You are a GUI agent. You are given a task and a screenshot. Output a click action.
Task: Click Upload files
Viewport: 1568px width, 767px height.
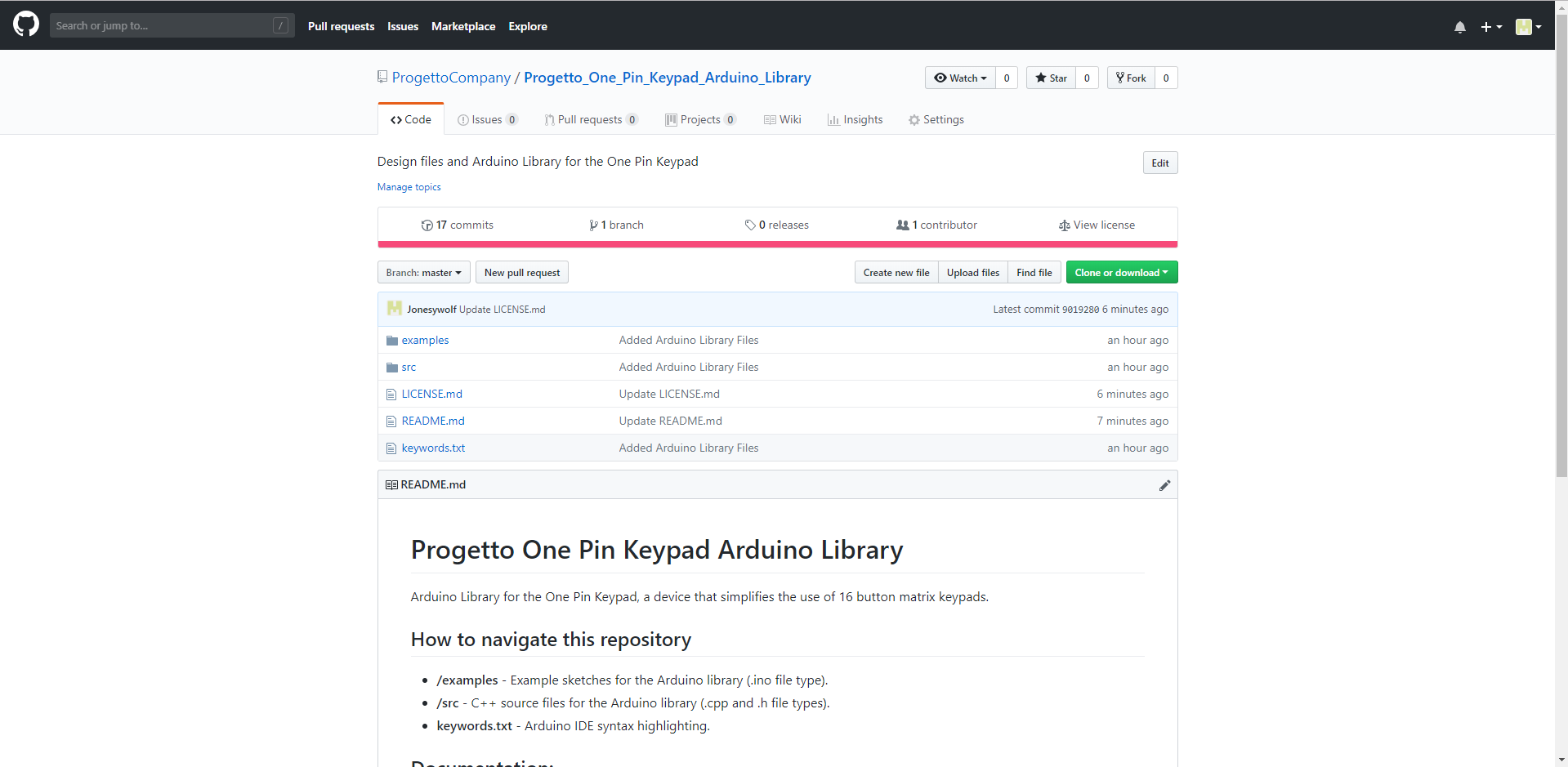pyautogui.click(x=973, y=272)
